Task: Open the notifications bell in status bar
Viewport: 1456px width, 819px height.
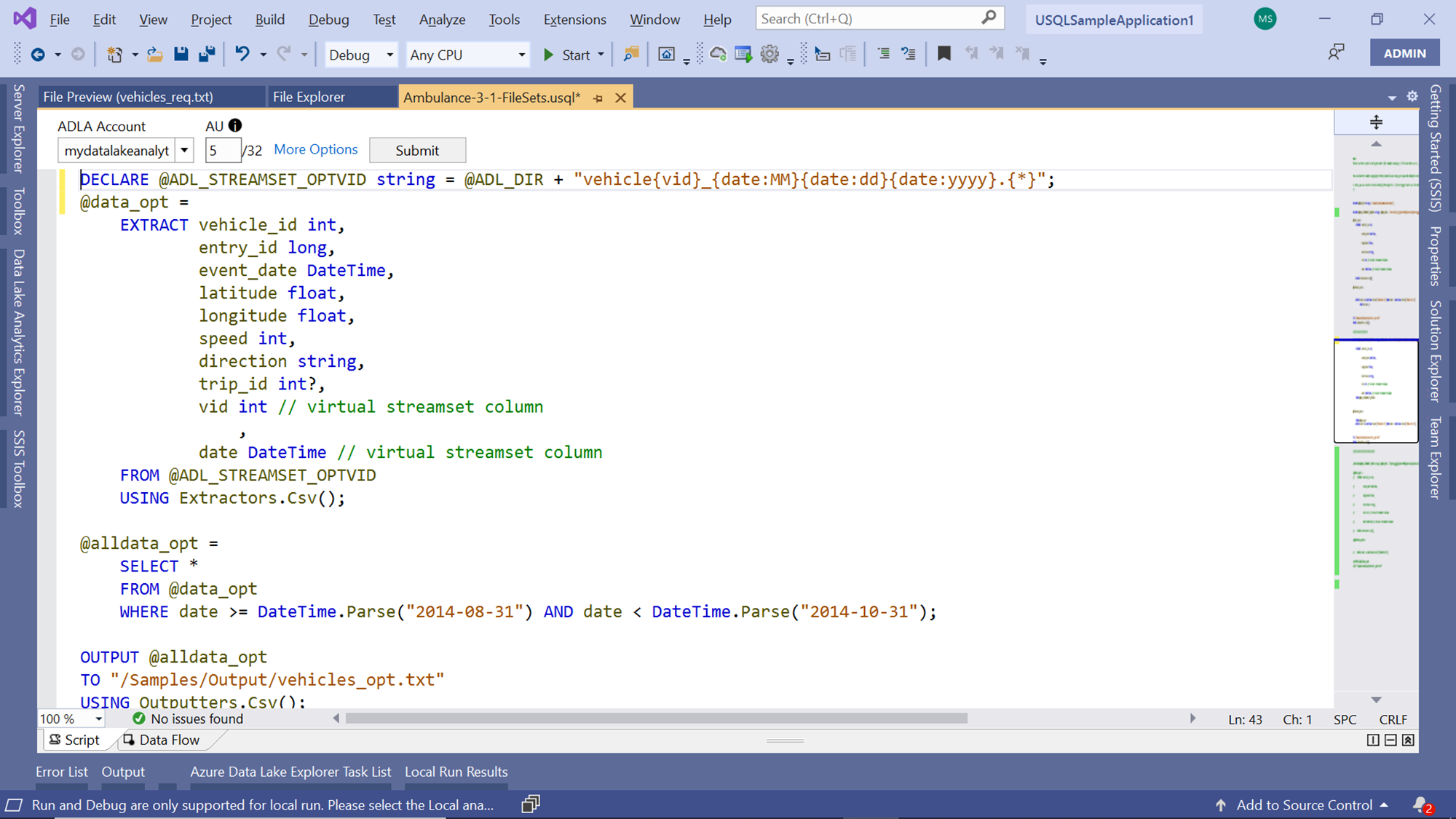Action: [1420, 804]
